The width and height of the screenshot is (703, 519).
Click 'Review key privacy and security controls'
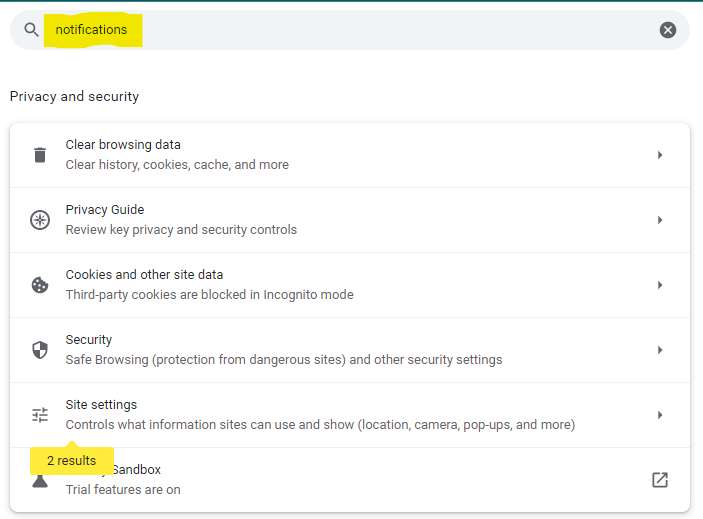coord(181,229)
